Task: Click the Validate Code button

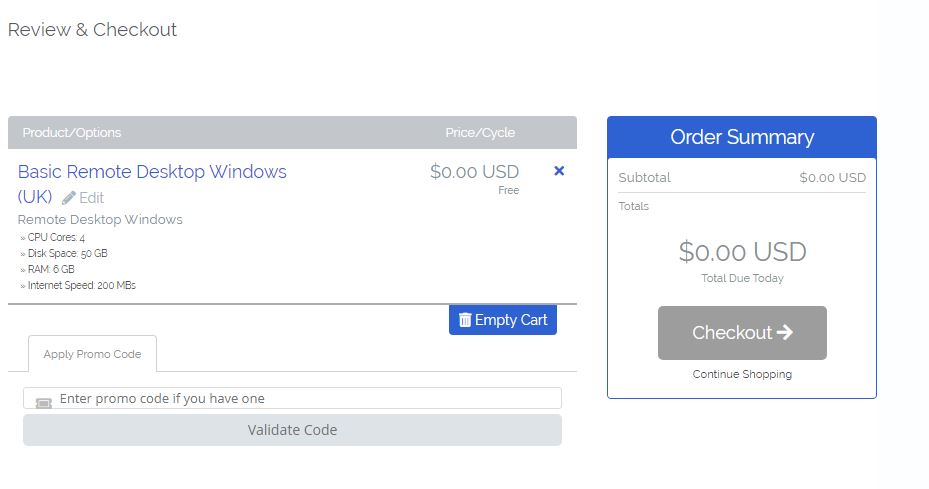Action: point(292,430)
